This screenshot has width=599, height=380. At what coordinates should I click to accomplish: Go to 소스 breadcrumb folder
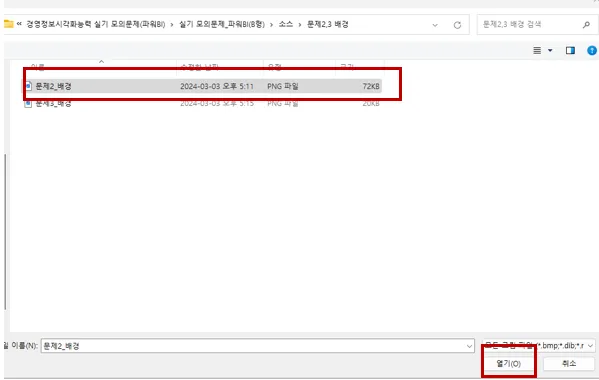[285, 24]
